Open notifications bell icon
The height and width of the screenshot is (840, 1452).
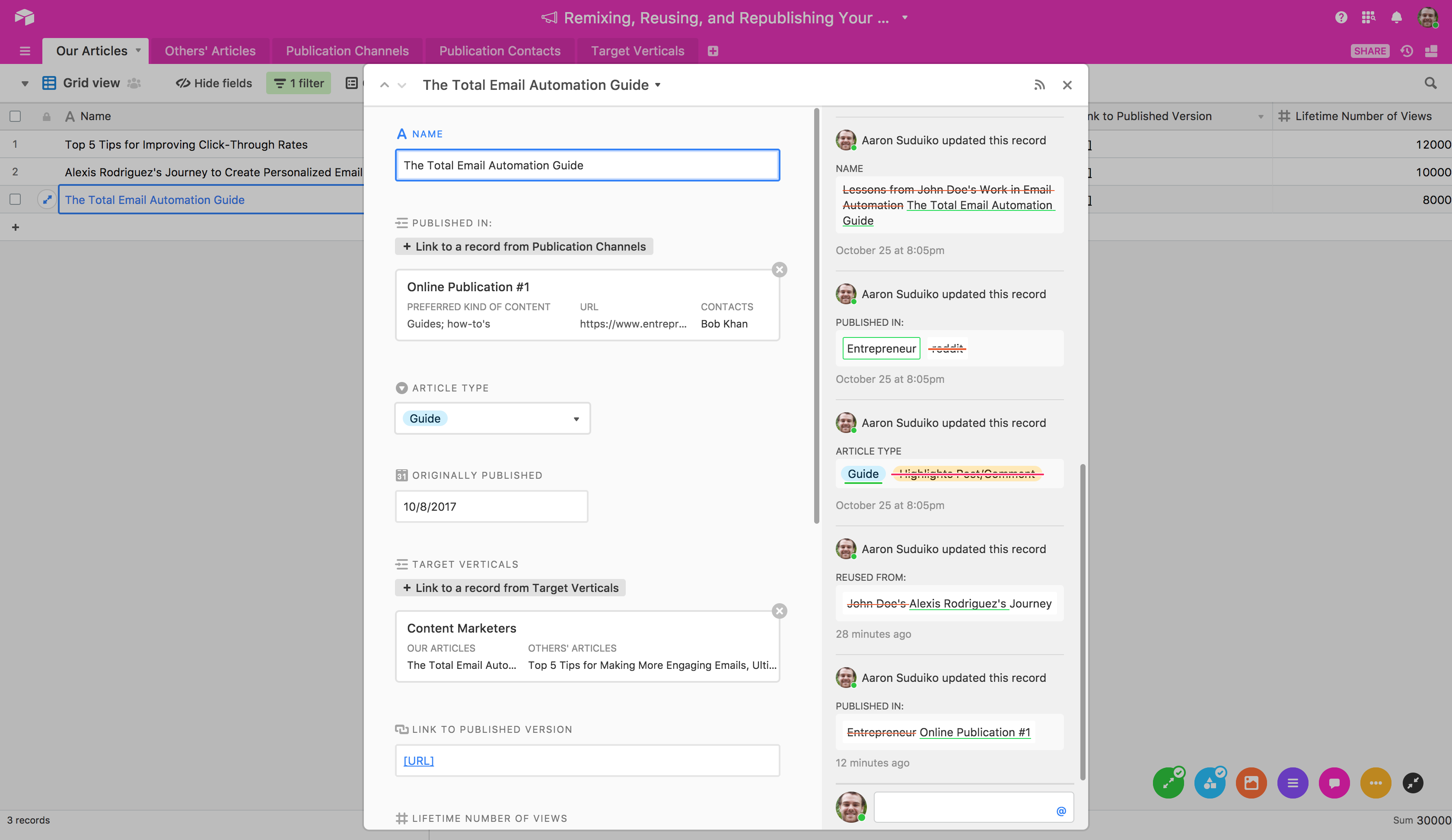tap(1397, 17)
